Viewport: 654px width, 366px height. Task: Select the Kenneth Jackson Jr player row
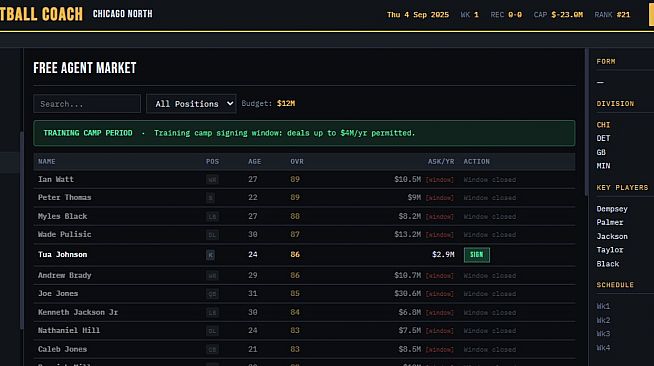tap(304, 312)
